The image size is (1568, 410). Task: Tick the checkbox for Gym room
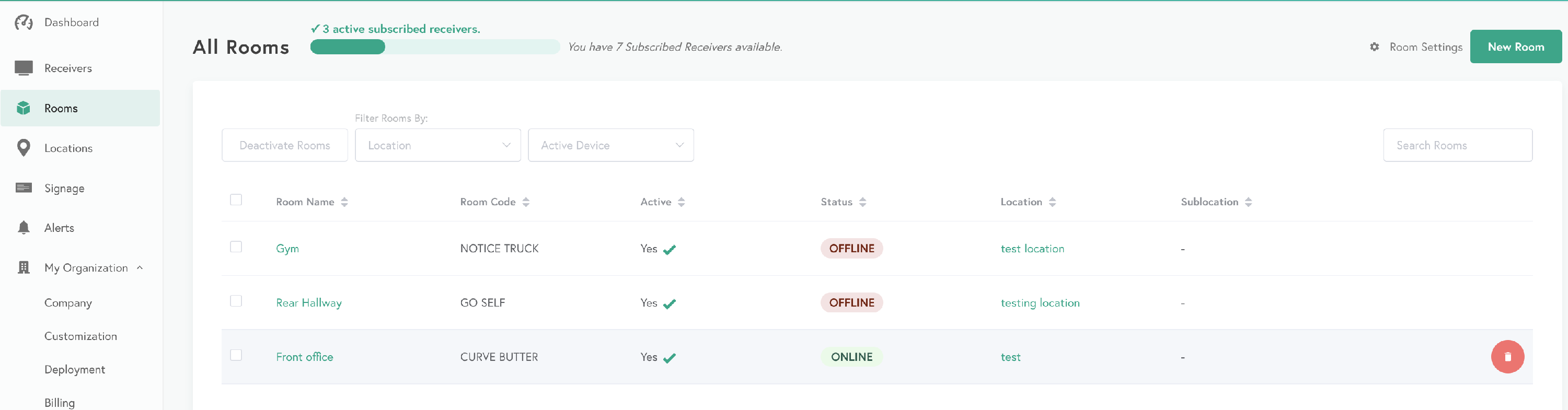(236, 247)
